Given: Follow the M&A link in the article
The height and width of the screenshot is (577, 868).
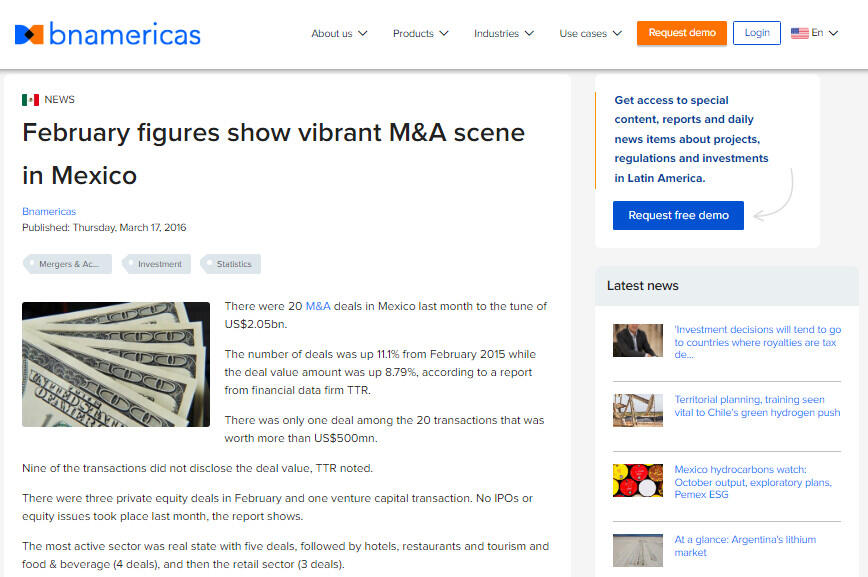Looking at the screenshot, I should pyautogui.click(x=317, y=306).
